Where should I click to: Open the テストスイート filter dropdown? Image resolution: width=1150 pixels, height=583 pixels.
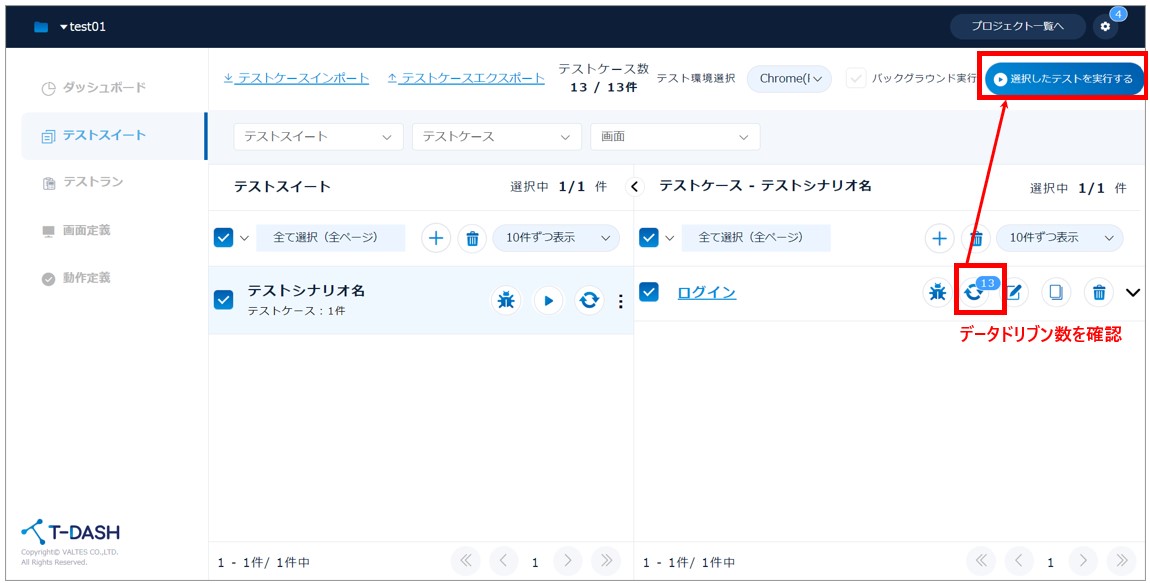click(318, 137)
